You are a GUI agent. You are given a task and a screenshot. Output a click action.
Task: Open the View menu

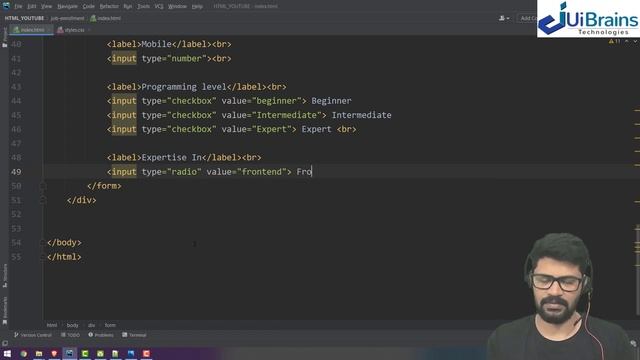click(x=47, y=6)
